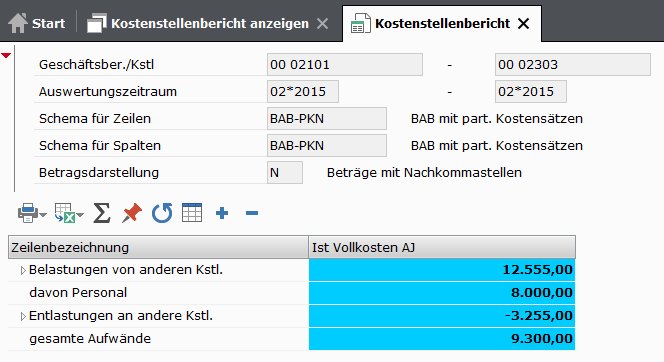This screenshot has width=664, height=362.
Task: Click the printer icon in toolbar
Action: (28, 213)
